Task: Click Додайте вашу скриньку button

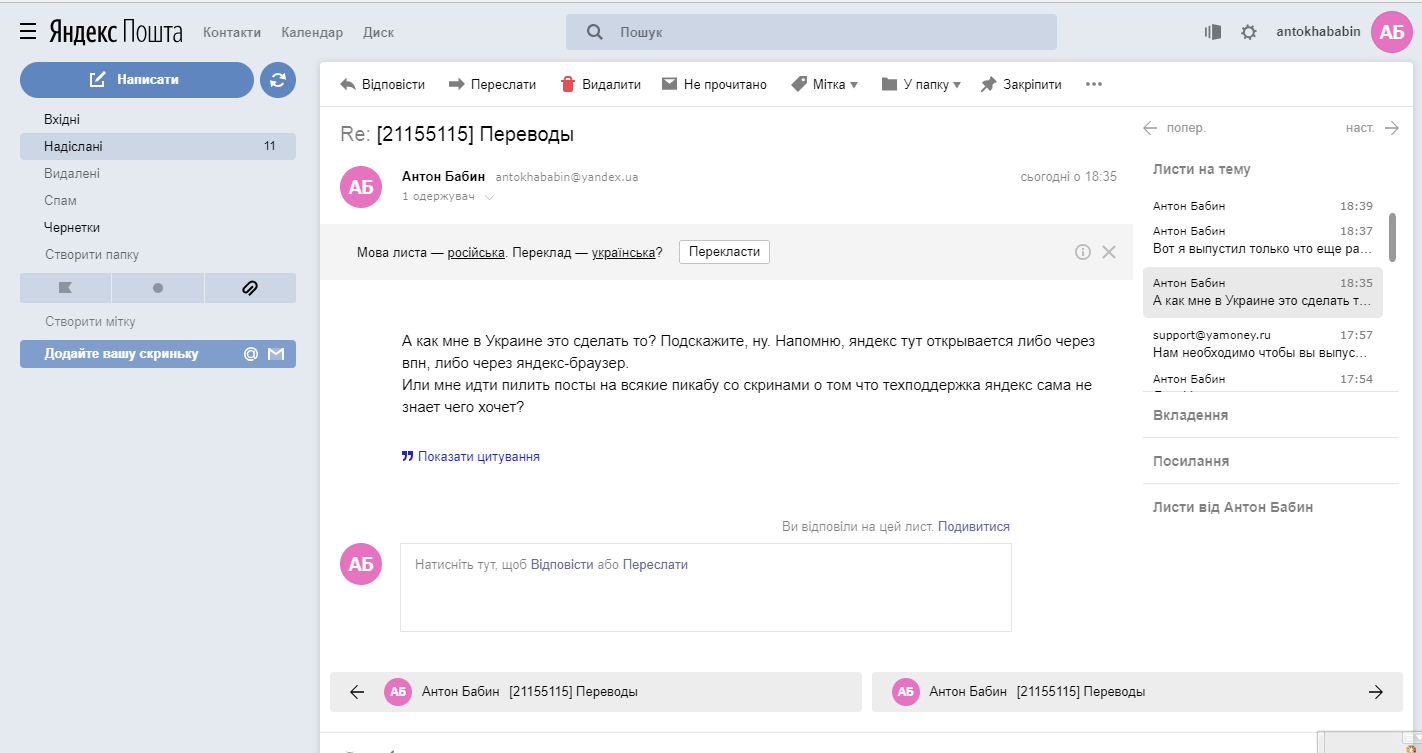Action: pyautogui.click(x=158, y=354)
